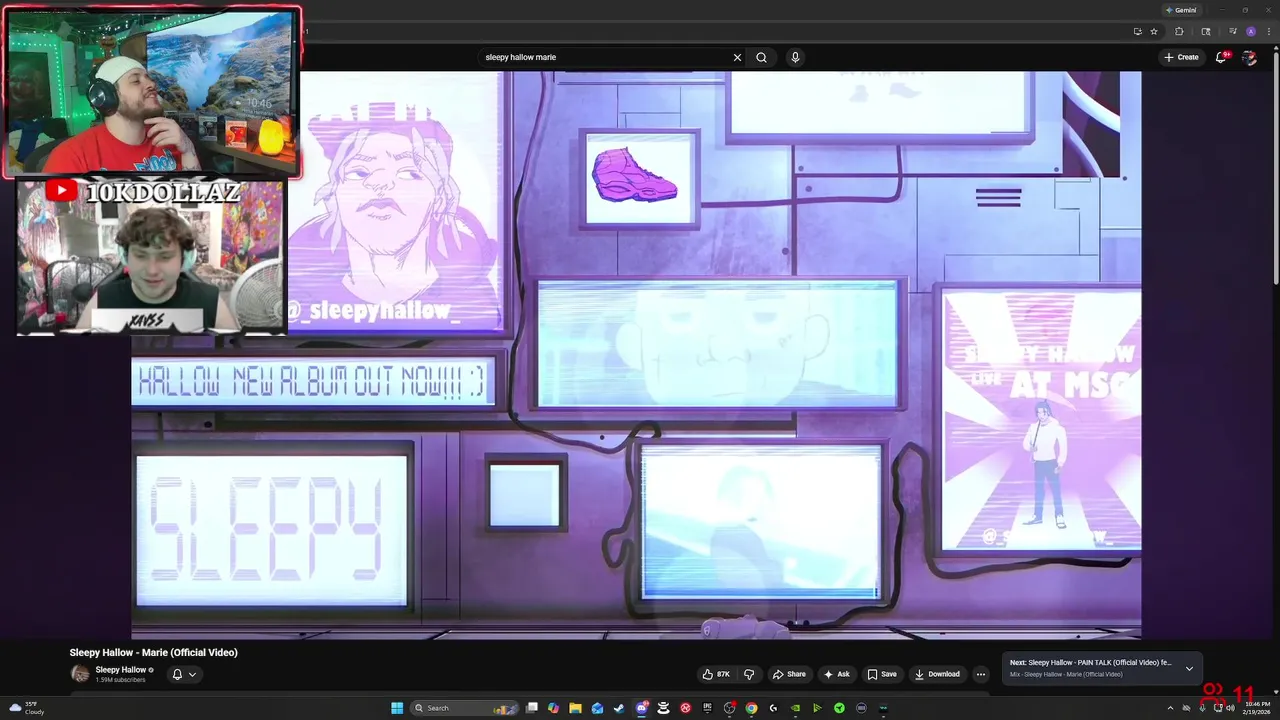Open the weather widget showing Cloudy
Viewport: 1280px width, 720px height.
(27, 708)
